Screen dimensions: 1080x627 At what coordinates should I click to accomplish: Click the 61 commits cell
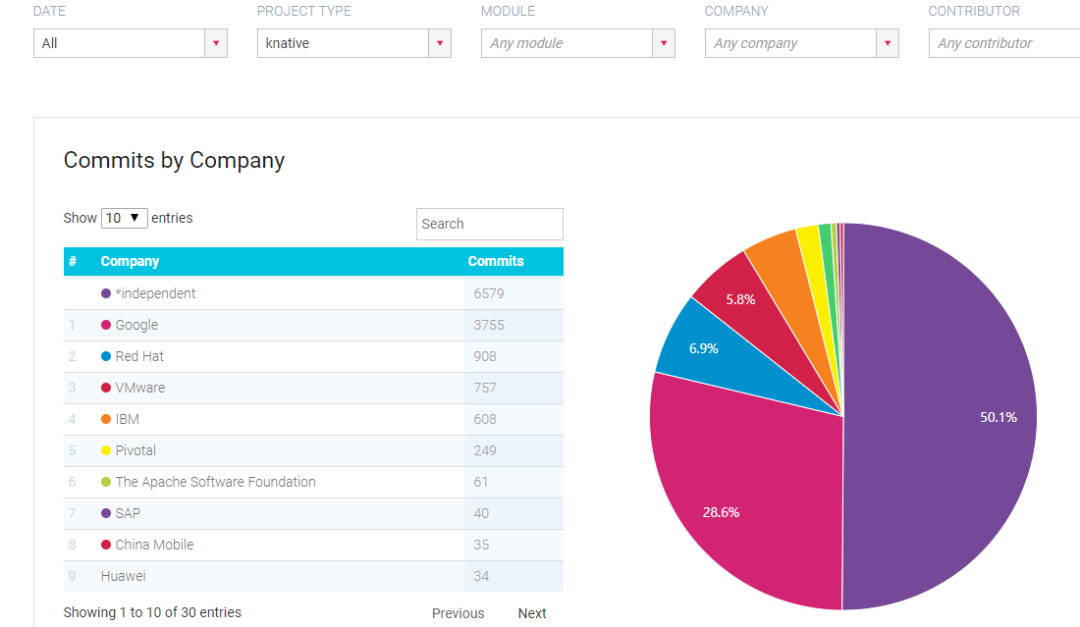point(514,482)
